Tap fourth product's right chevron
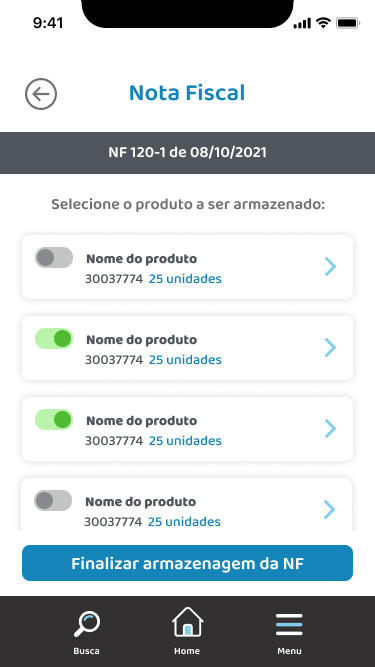 click(x=330, y=509)
